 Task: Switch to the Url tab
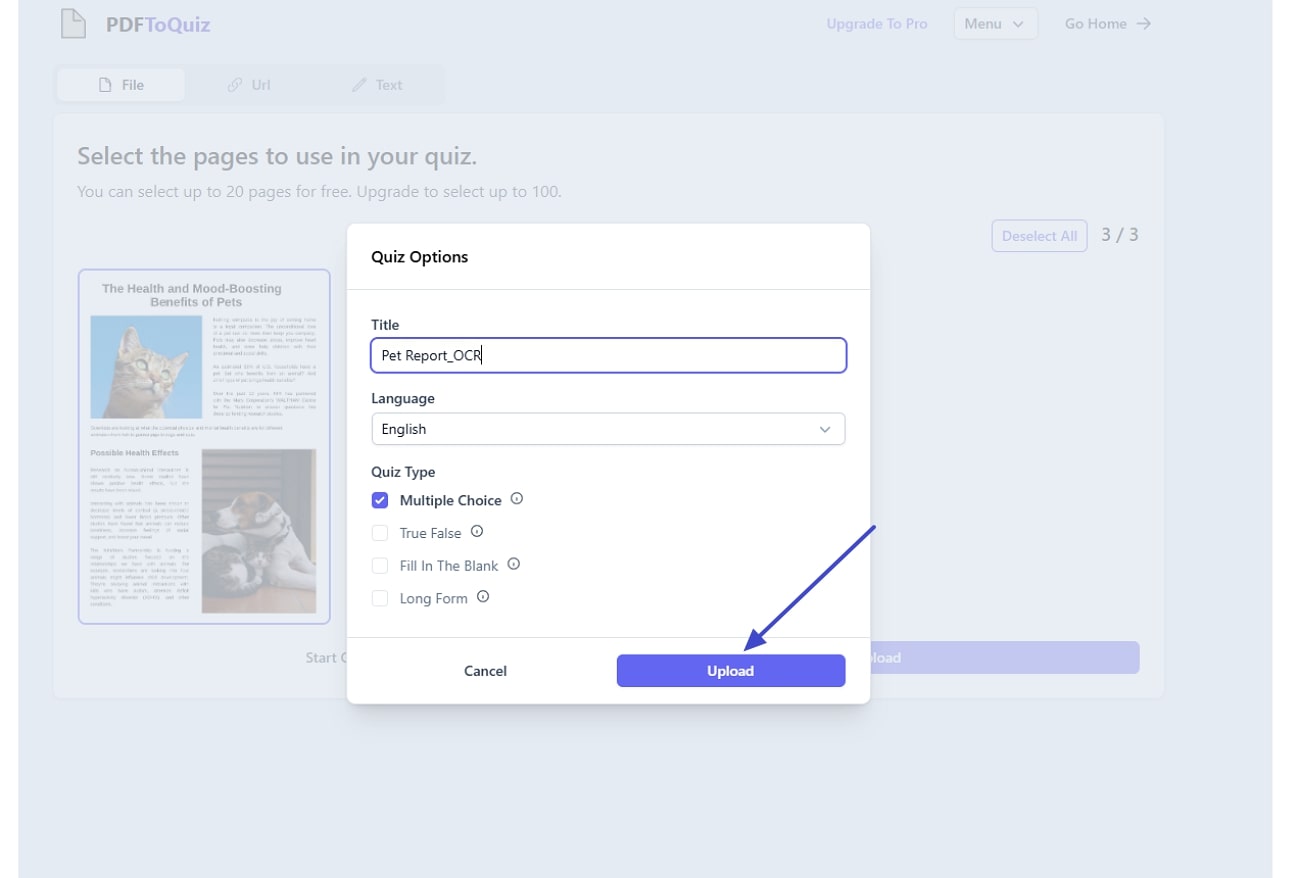pos(249,85)
